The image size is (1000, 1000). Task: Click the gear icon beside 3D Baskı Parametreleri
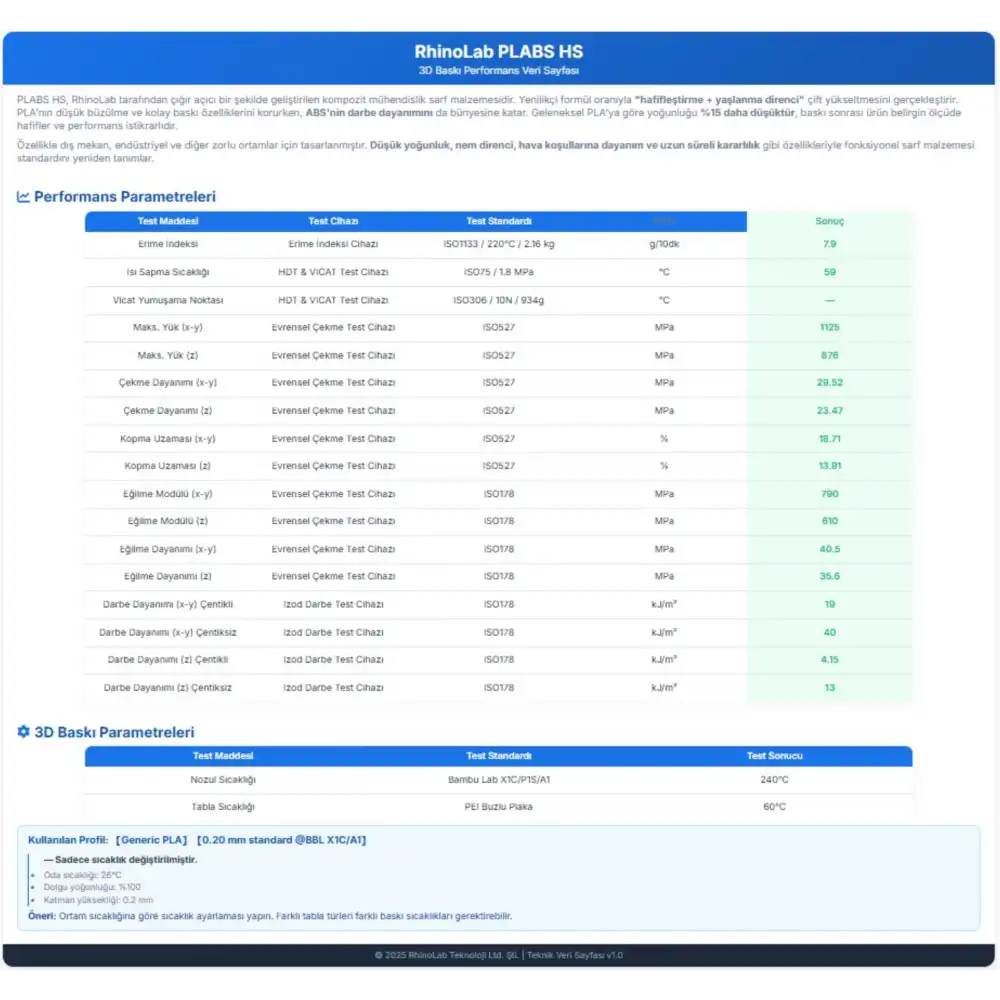click(x=24, y=732)
